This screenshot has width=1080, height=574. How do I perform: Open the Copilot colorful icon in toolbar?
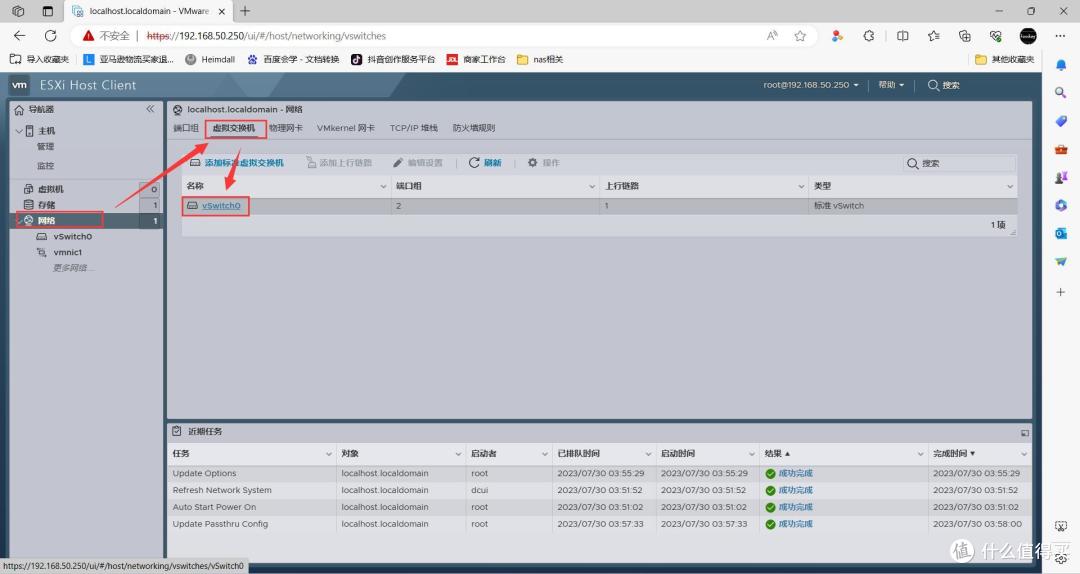point(837,36)
